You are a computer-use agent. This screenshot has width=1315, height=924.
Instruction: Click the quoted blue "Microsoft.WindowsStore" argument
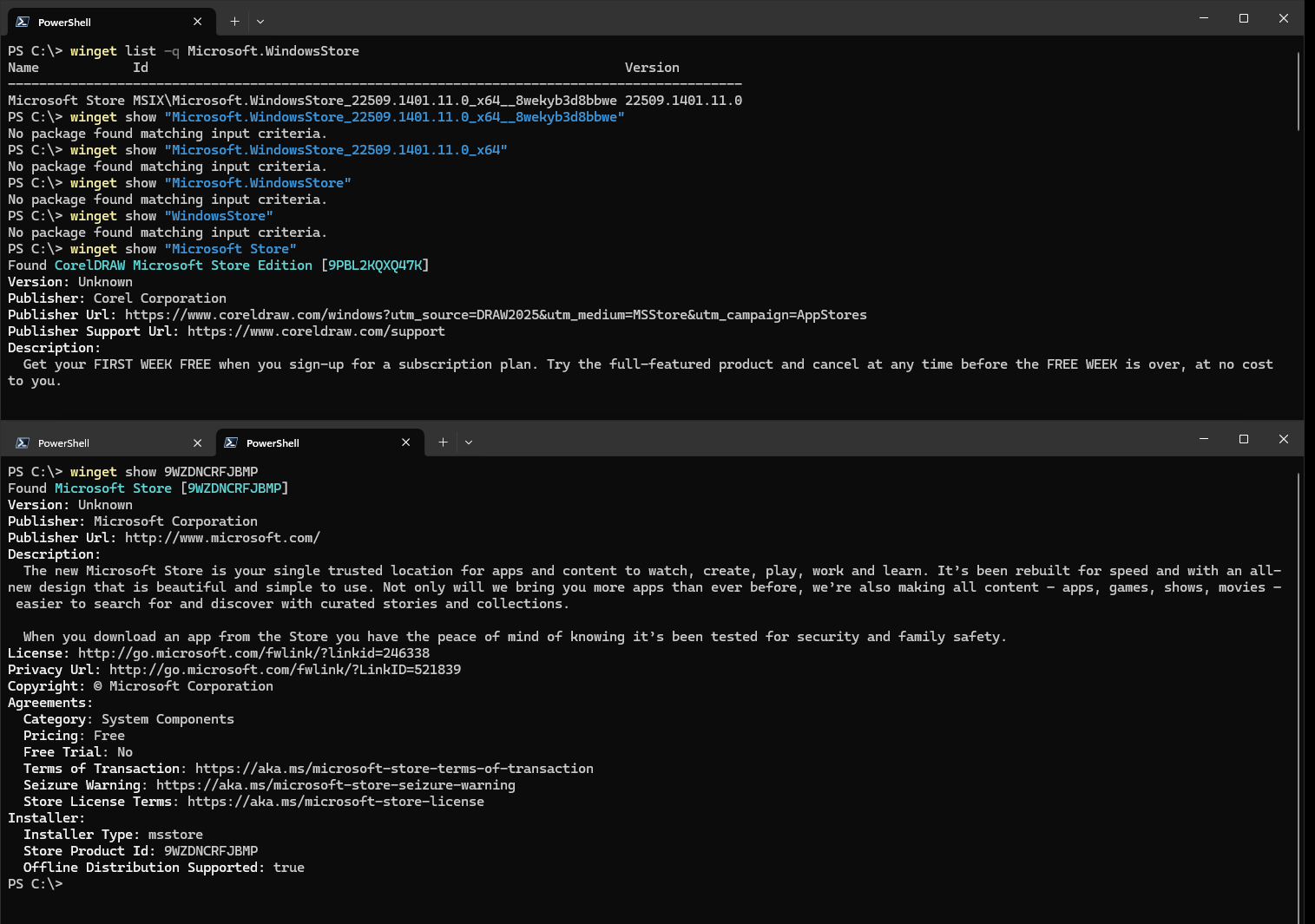point(258,183)
